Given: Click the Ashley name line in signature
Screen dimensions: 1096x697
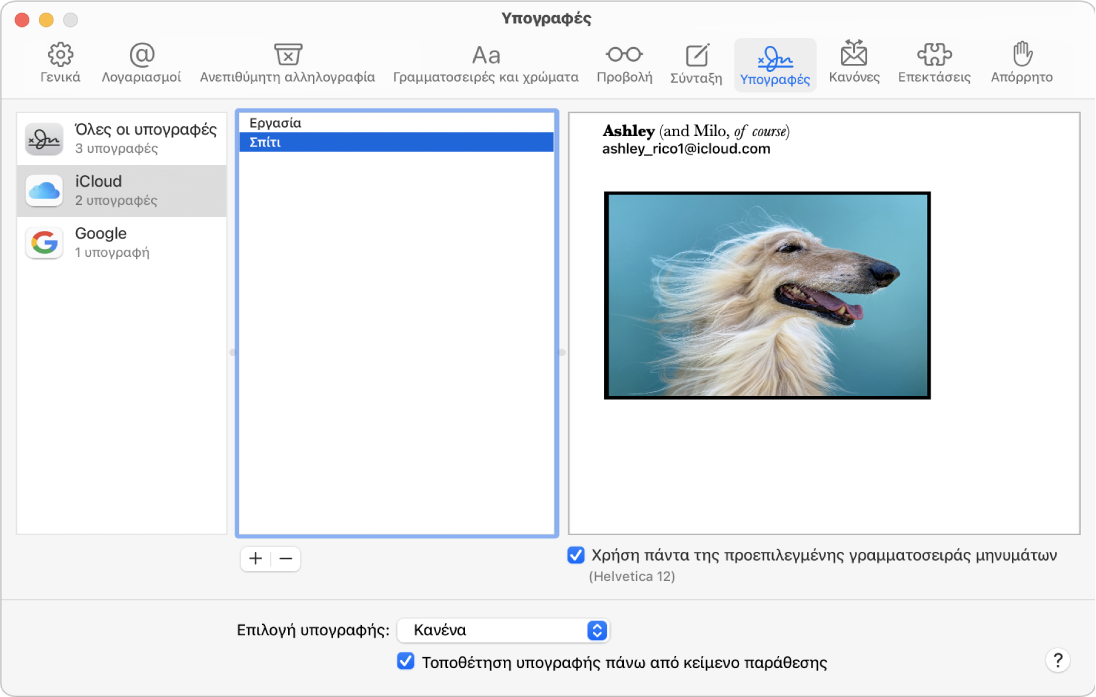Looking at the screenshot, I should (696, 131).
